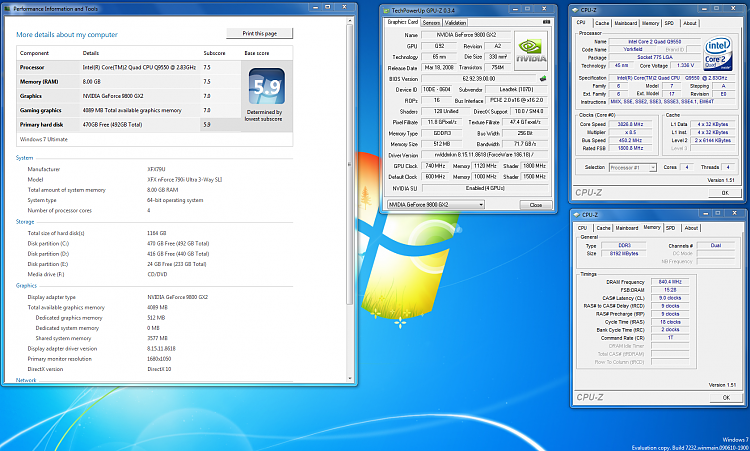Click the Print this page button

coord(260,33)
